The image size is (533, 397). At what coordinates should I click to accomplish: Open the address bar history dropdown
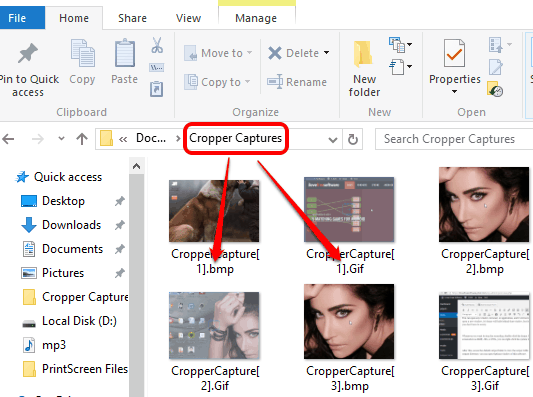tap(333, 139)
